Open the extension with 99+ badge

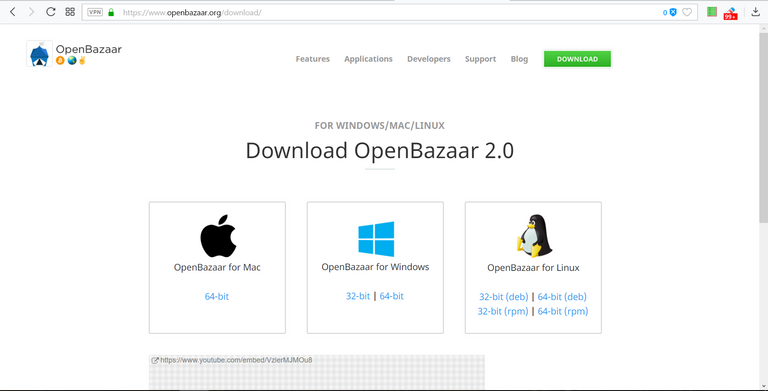(730, 13)
